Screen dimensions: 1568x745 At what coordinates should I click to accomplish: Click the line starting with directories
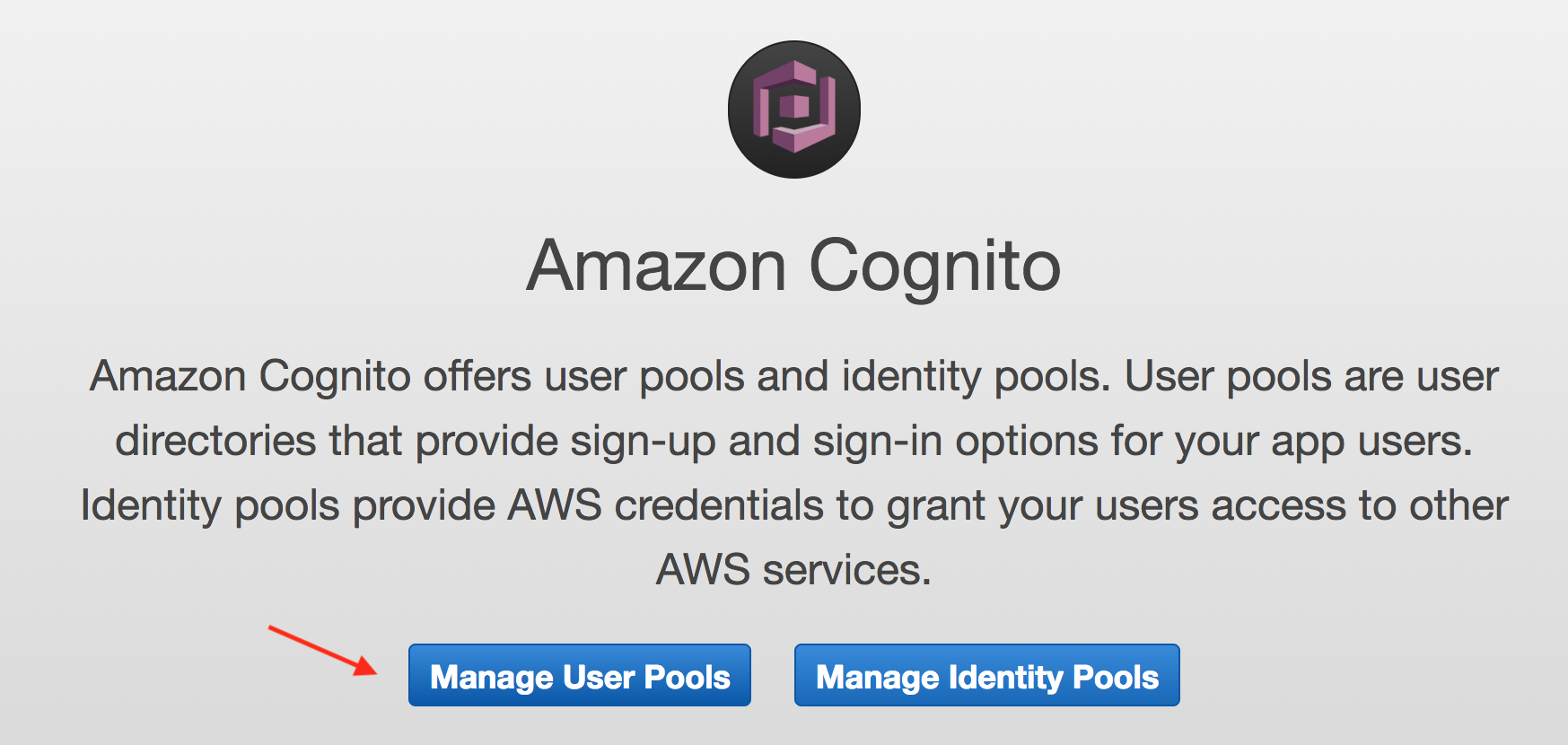pos(794,441)
